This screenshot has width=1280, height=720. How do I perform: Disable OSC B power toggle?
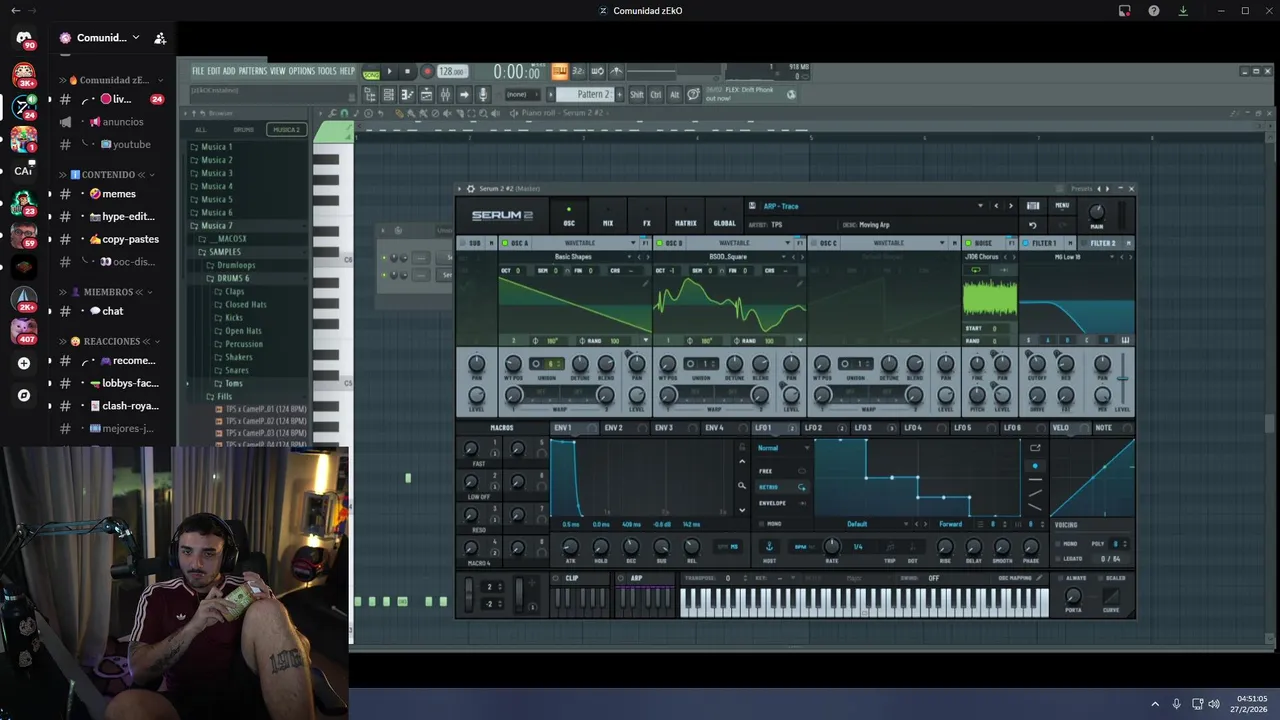click(x=660, y=243)
